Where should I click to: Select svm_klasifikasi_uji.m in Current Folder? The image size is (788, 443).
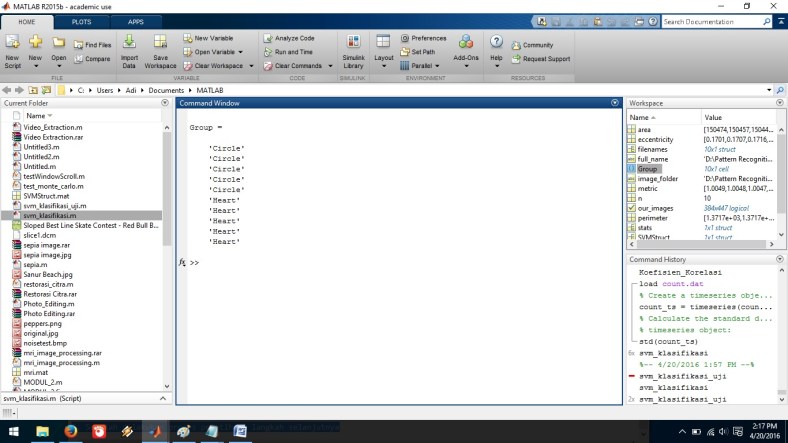57,205
